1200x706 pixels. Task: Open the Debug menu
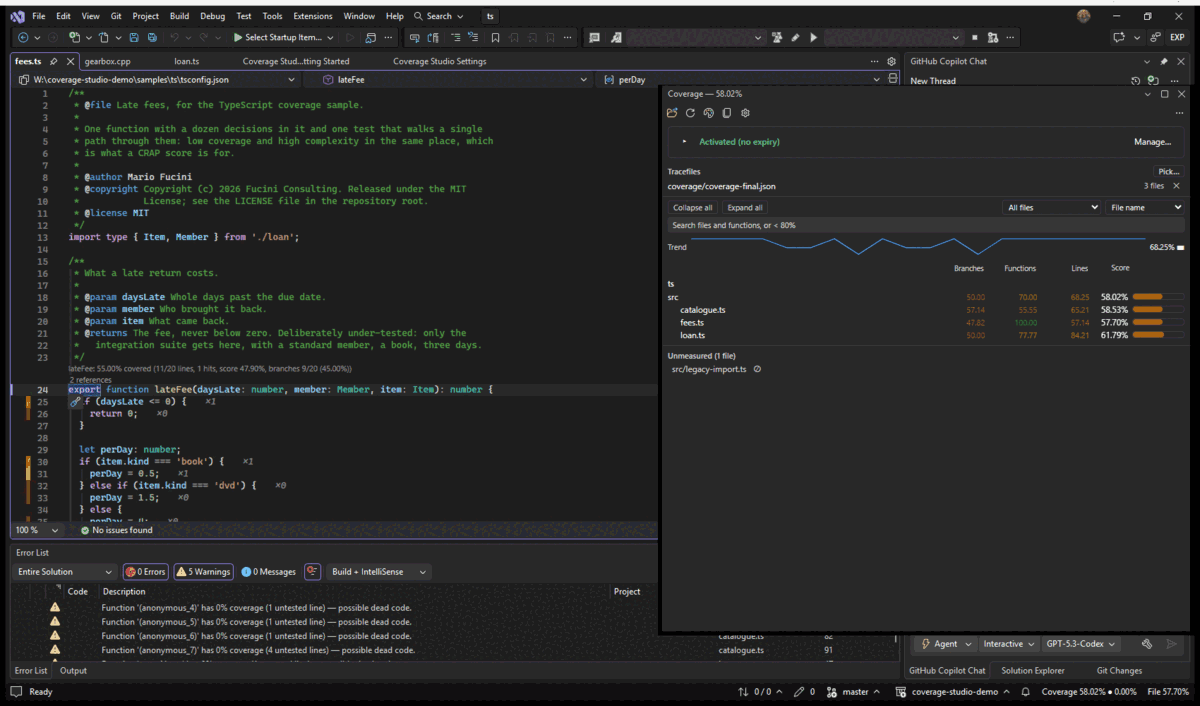click(212, 16)
